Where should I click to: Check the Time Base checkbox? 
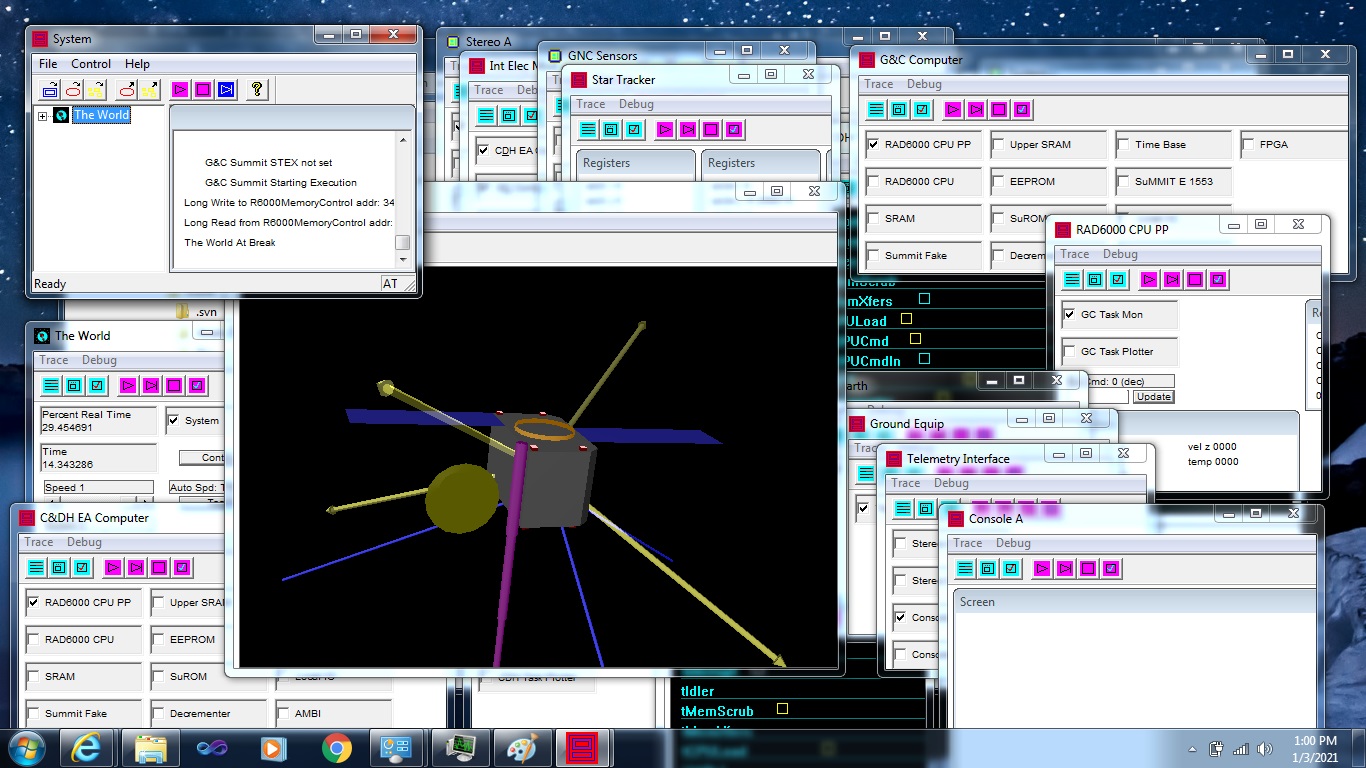pyautogui.click(x=1123, y=144)
